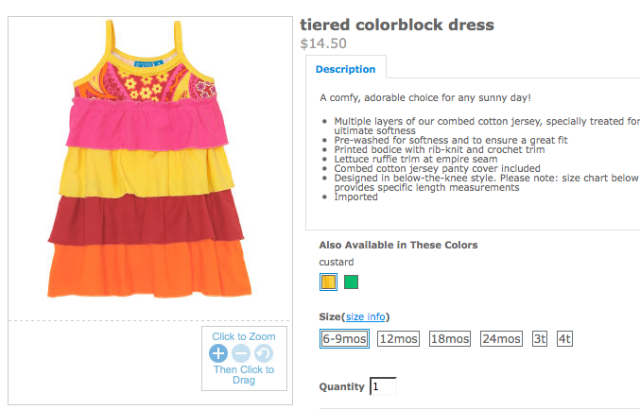Click the 'Click to Zoom' label
Image resolution: width=640 pixels, height=410 pixels.
pyautogui.click(x=244, y=336)
